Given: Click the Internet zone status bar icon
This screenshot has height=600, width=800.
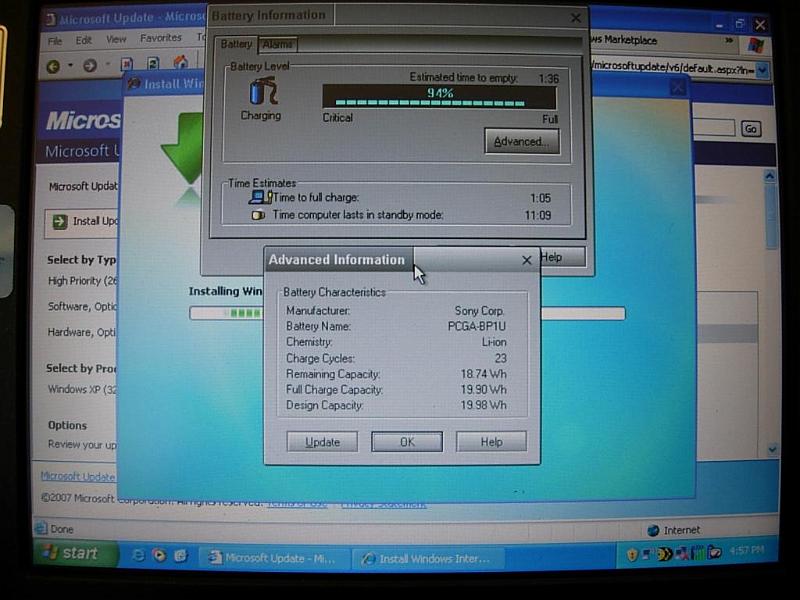Looking at the screenshot, I should (653, 531).
